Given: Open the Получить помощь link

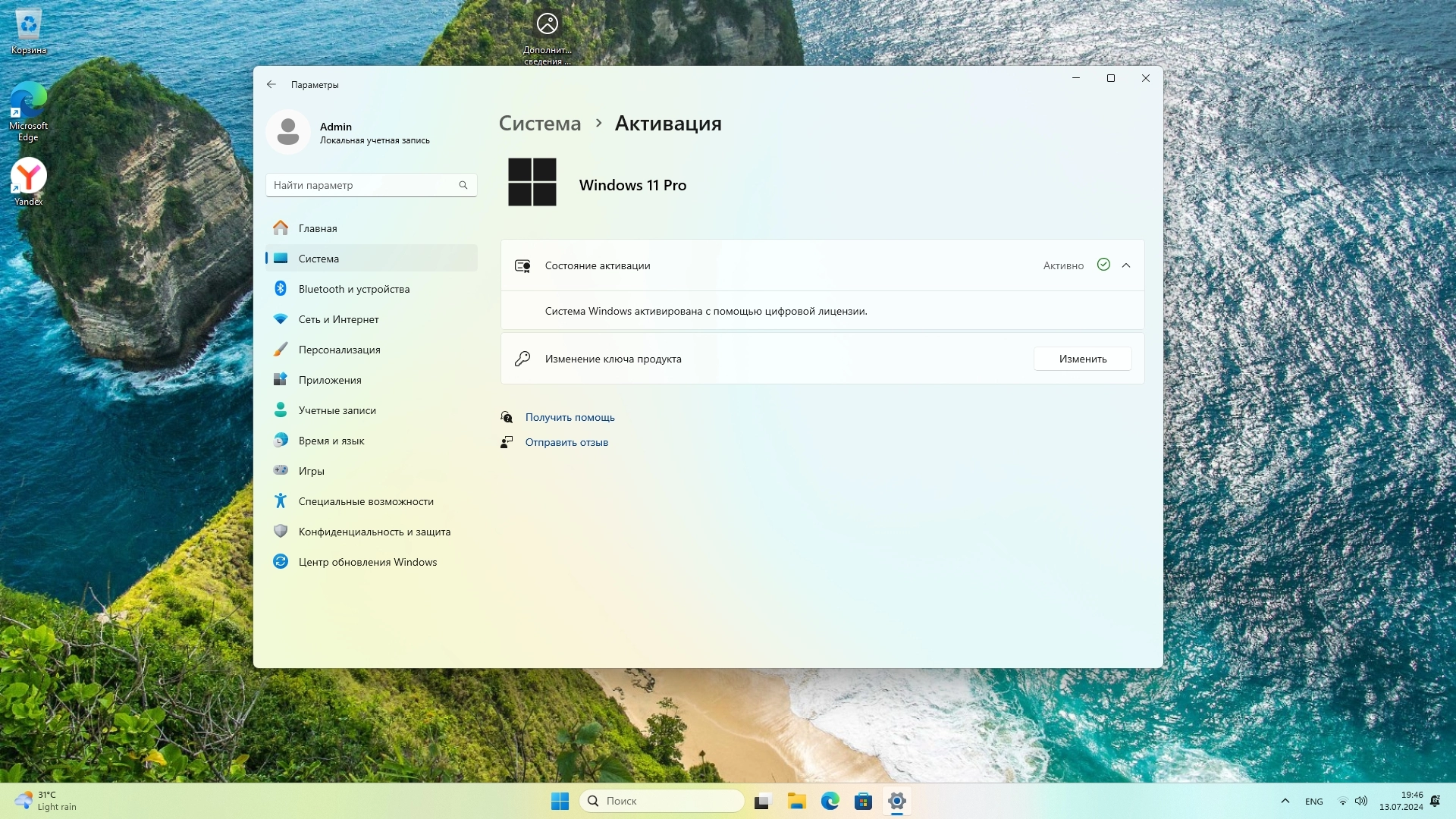Looking at the screenshot, I should point(570,417).
